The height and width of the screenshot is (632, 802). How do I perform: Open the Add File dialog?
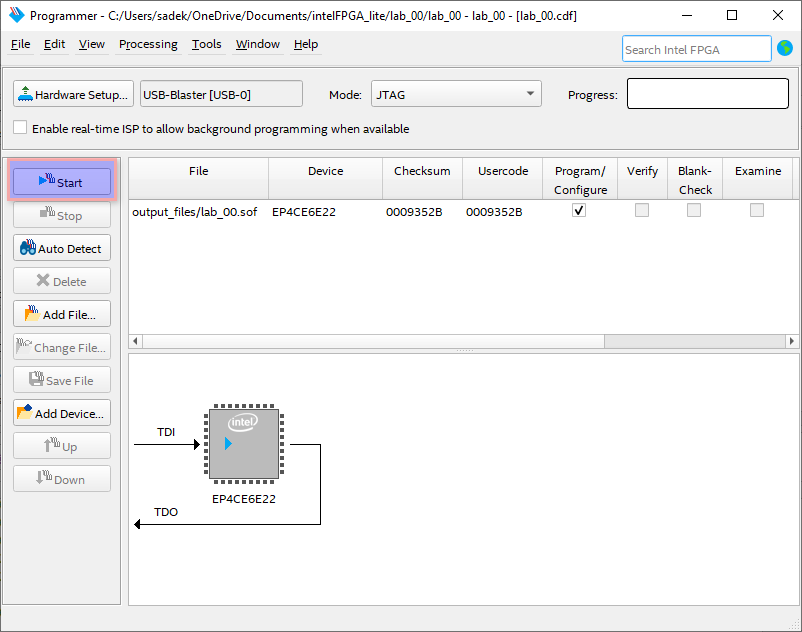point(62,315)
